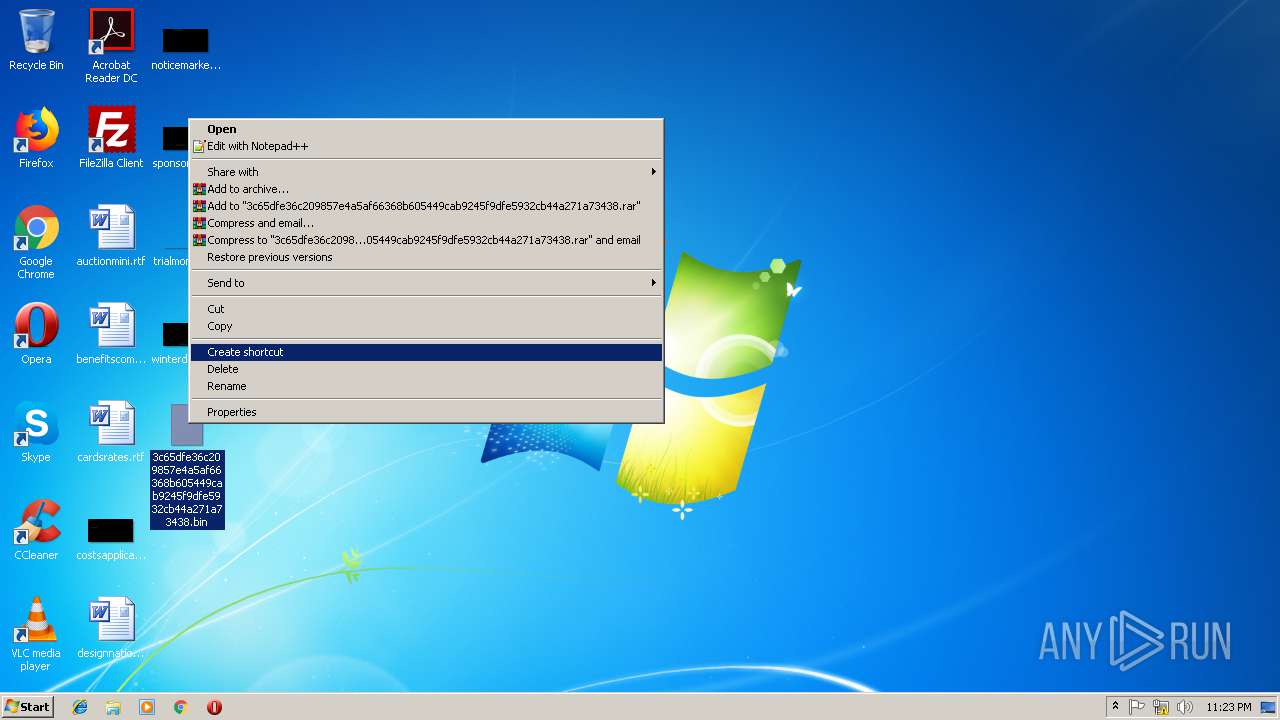Open Windows Explorer folder in taskbar
This screenshot has width=1280, height=720.
(x=113, y=707)
